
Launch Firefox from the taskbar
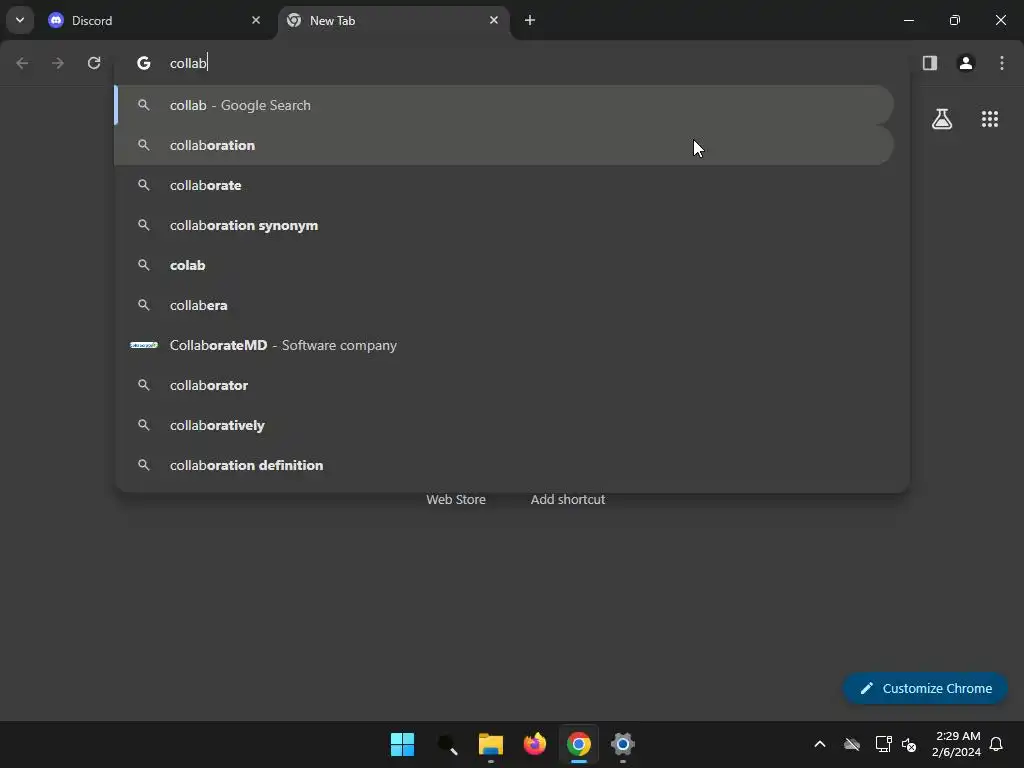coord(535,744)
